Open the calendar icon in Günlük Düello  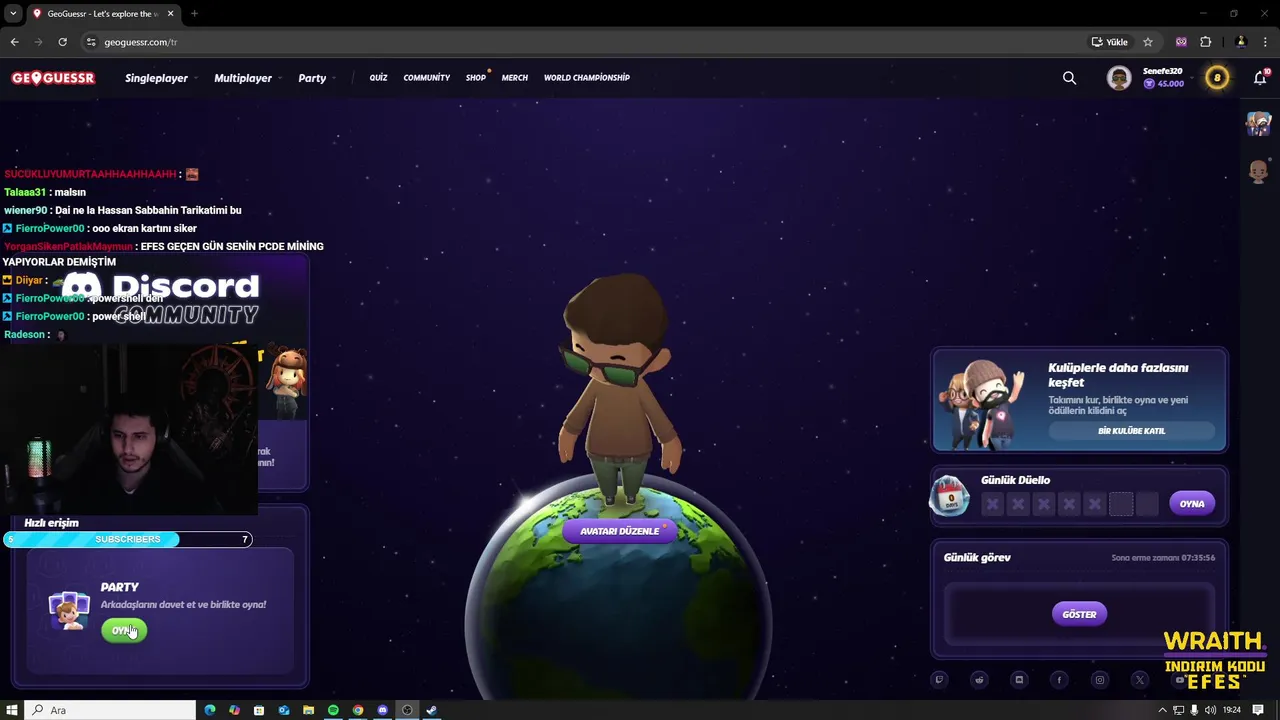(949, 496)
